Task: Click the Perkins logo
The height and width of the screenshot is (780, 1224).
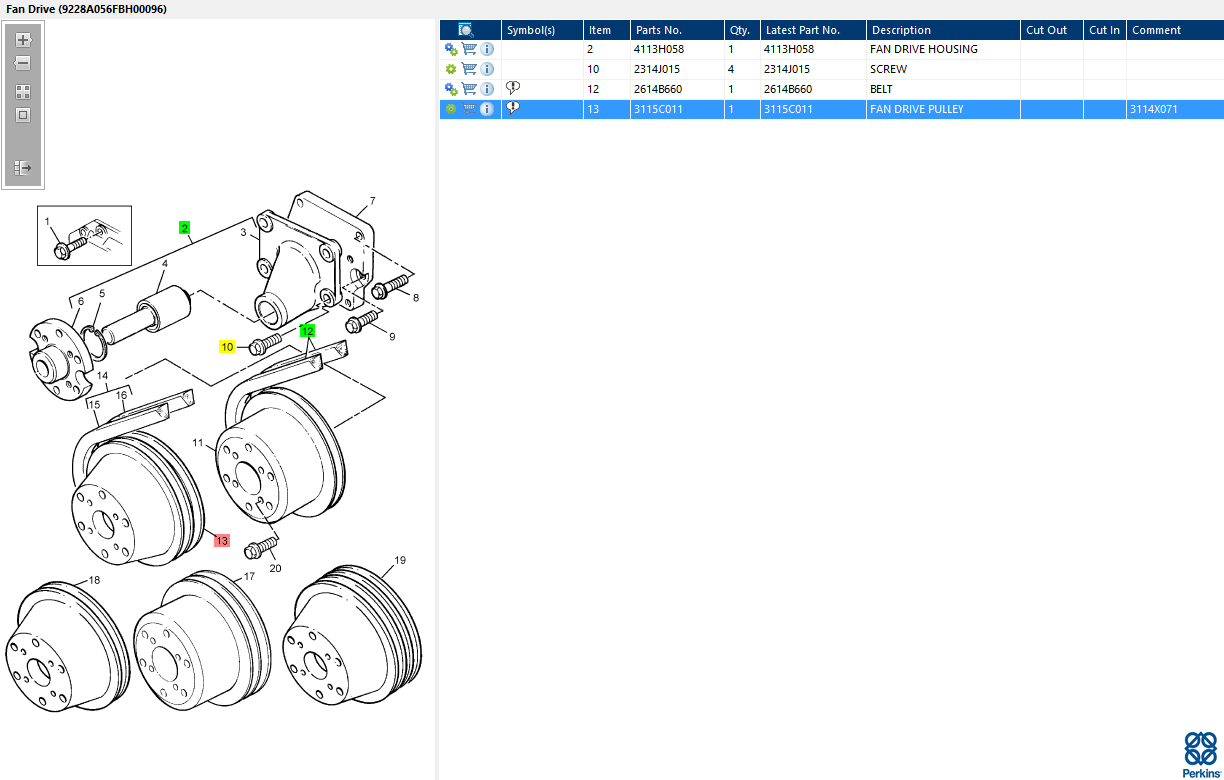Action: pos(1200,754)
